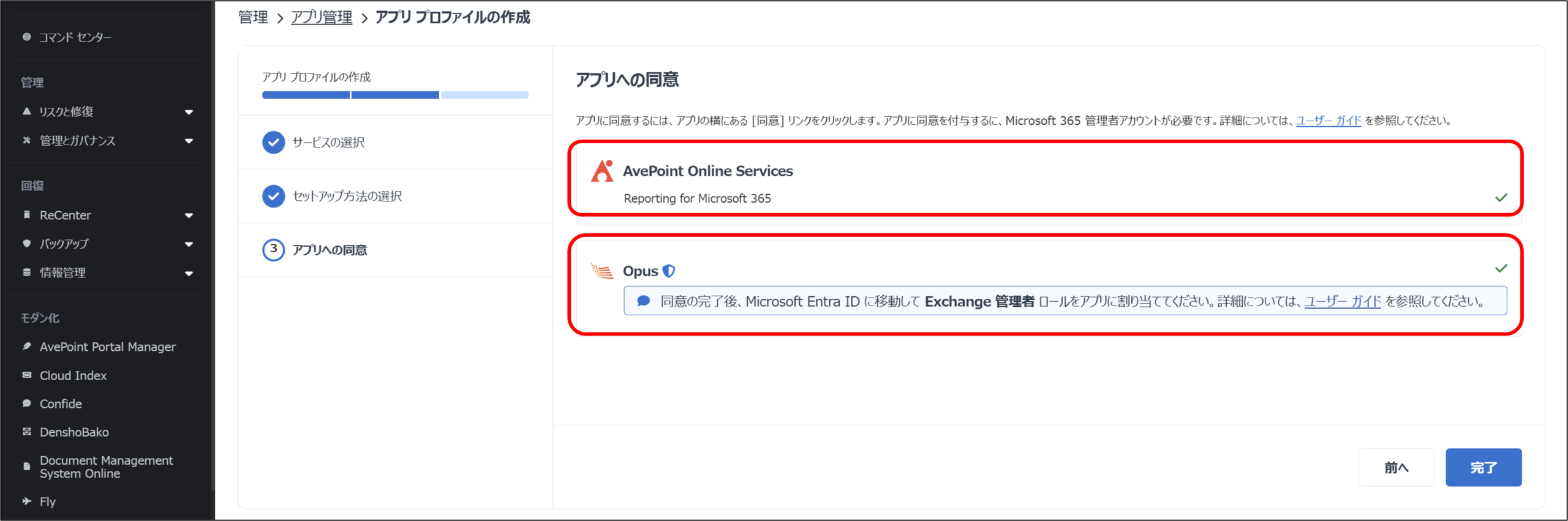Expand the リスクと修復 sidebar menu
This screenshot has height=521, width=1568.
tap(189, 112)
